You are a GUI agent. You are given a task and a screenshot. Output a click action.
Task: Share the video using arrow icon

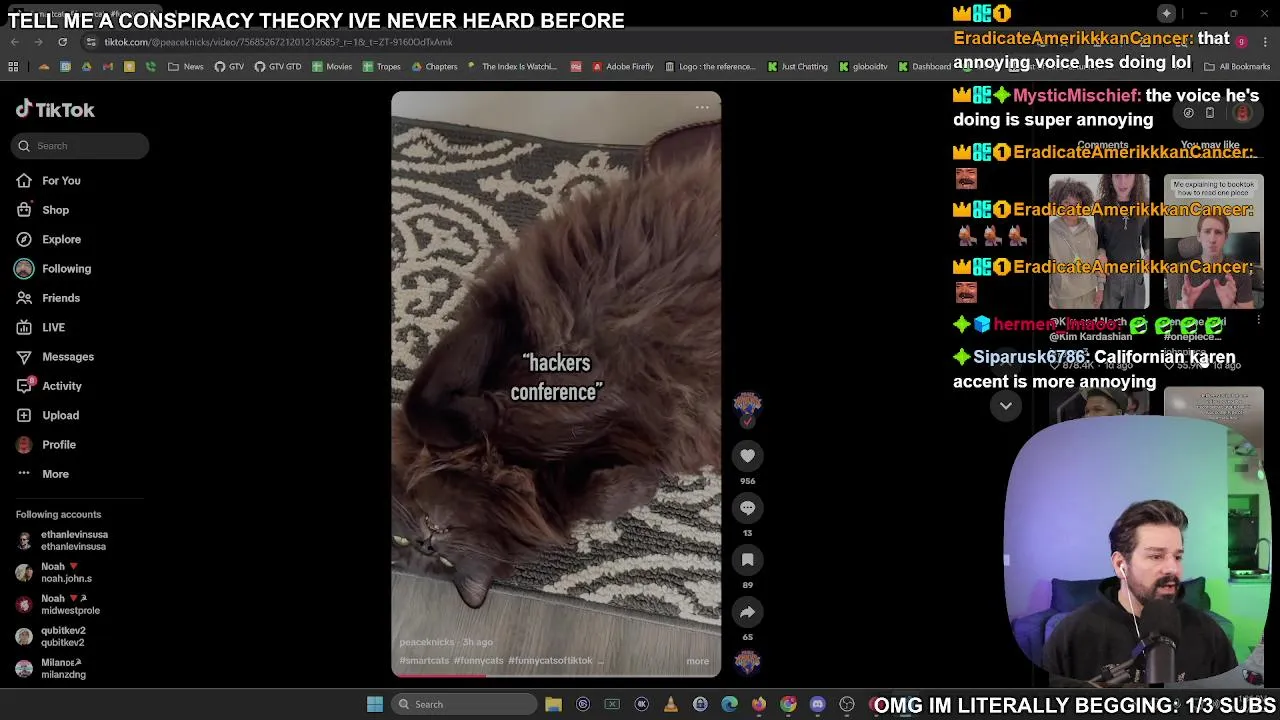point(747,612)
